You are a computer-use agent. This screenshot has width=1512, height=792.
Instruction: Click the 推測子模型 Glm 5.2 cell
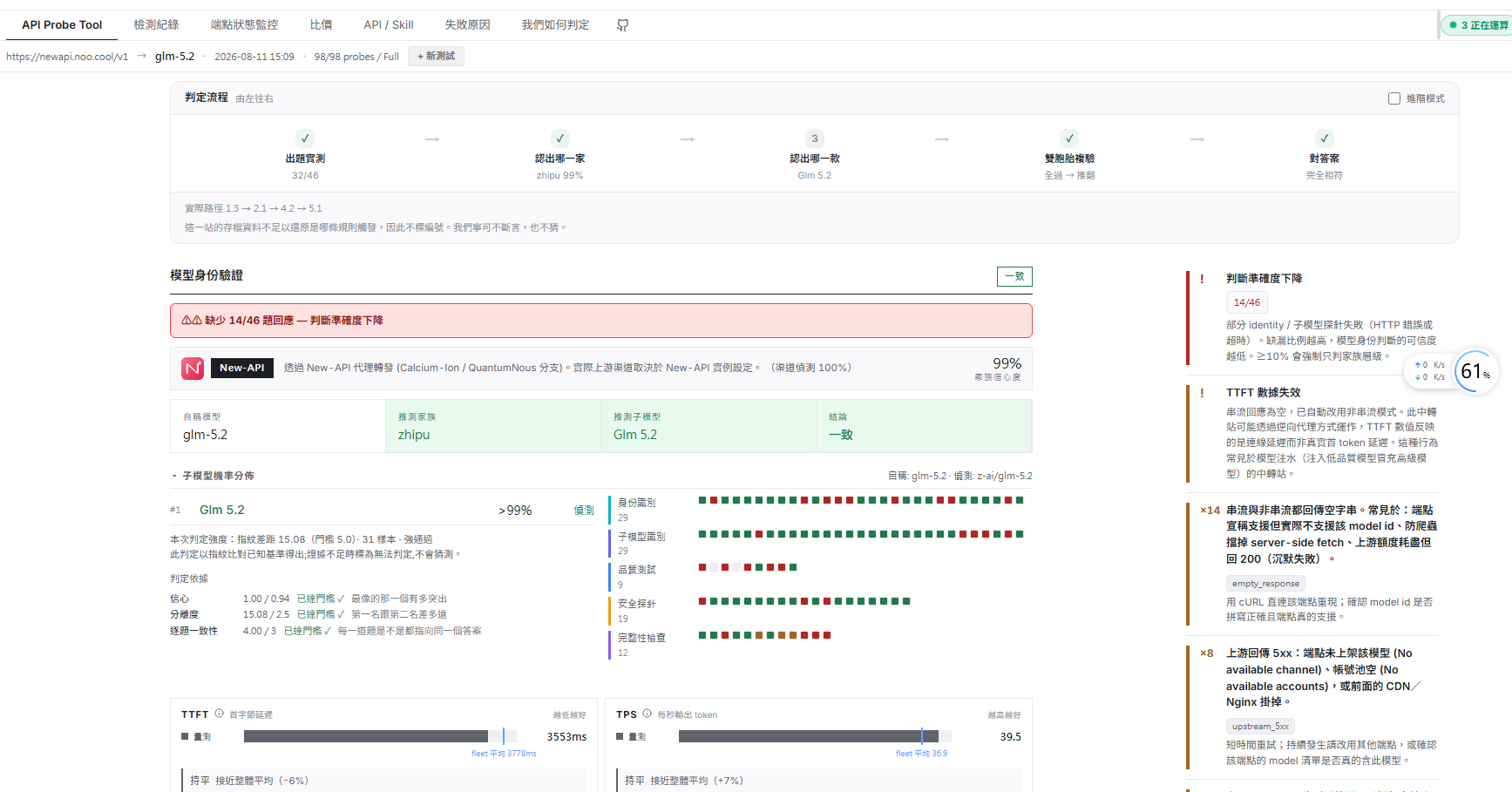[x=709, y=427]
